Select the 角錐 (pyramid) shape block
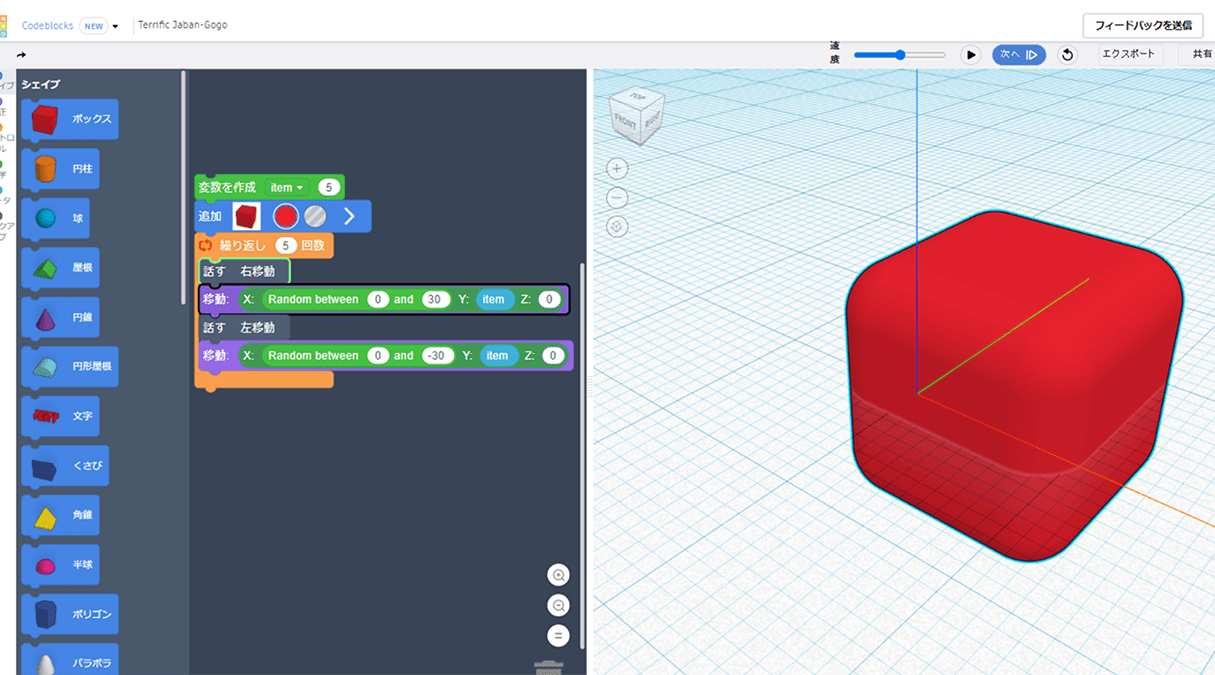This screenshot has width=1215, height=675. (x=69, y=514)
